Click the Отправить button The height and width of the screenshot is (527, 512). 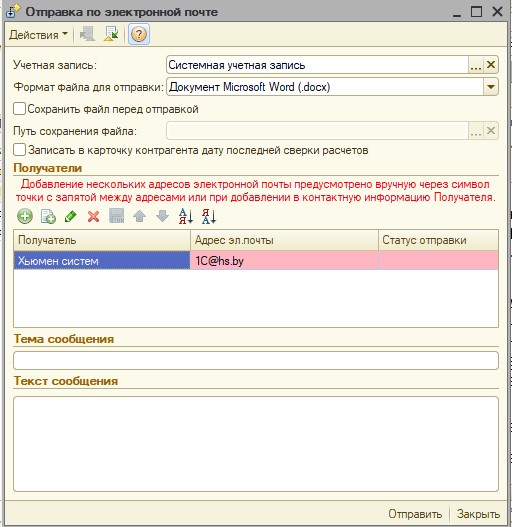[415, 514]
